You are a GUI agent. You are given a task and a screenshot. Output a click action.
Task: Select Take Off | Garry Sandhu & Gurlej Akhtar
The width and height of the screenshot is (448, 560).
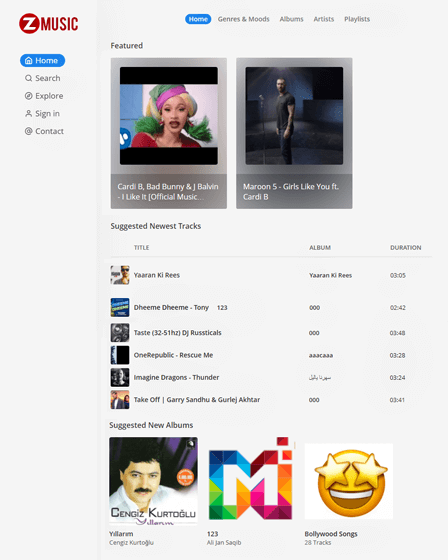[197, 400]
